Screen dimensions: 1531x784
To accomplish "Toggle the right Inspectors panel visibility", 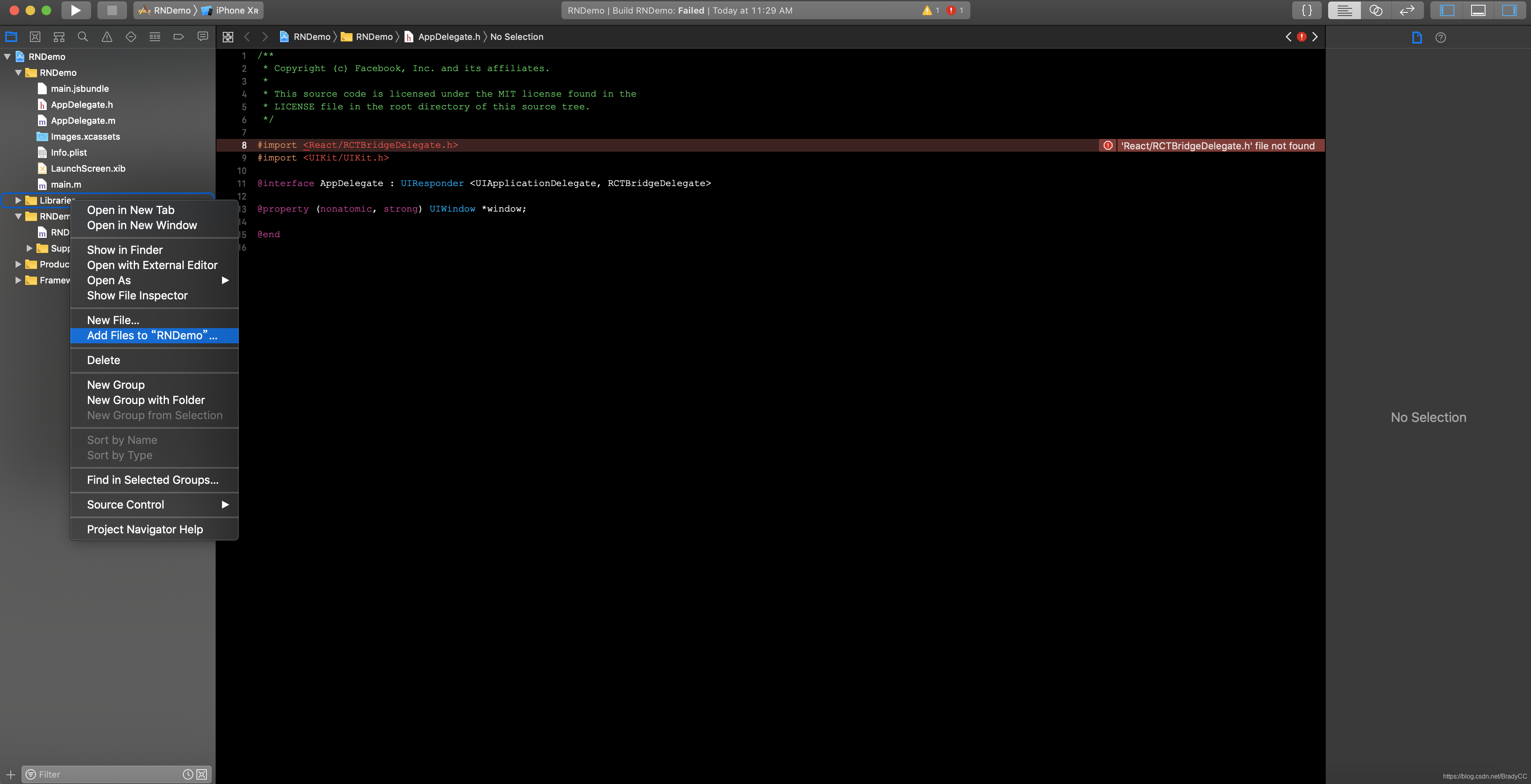I will (x=1508, y=10).
